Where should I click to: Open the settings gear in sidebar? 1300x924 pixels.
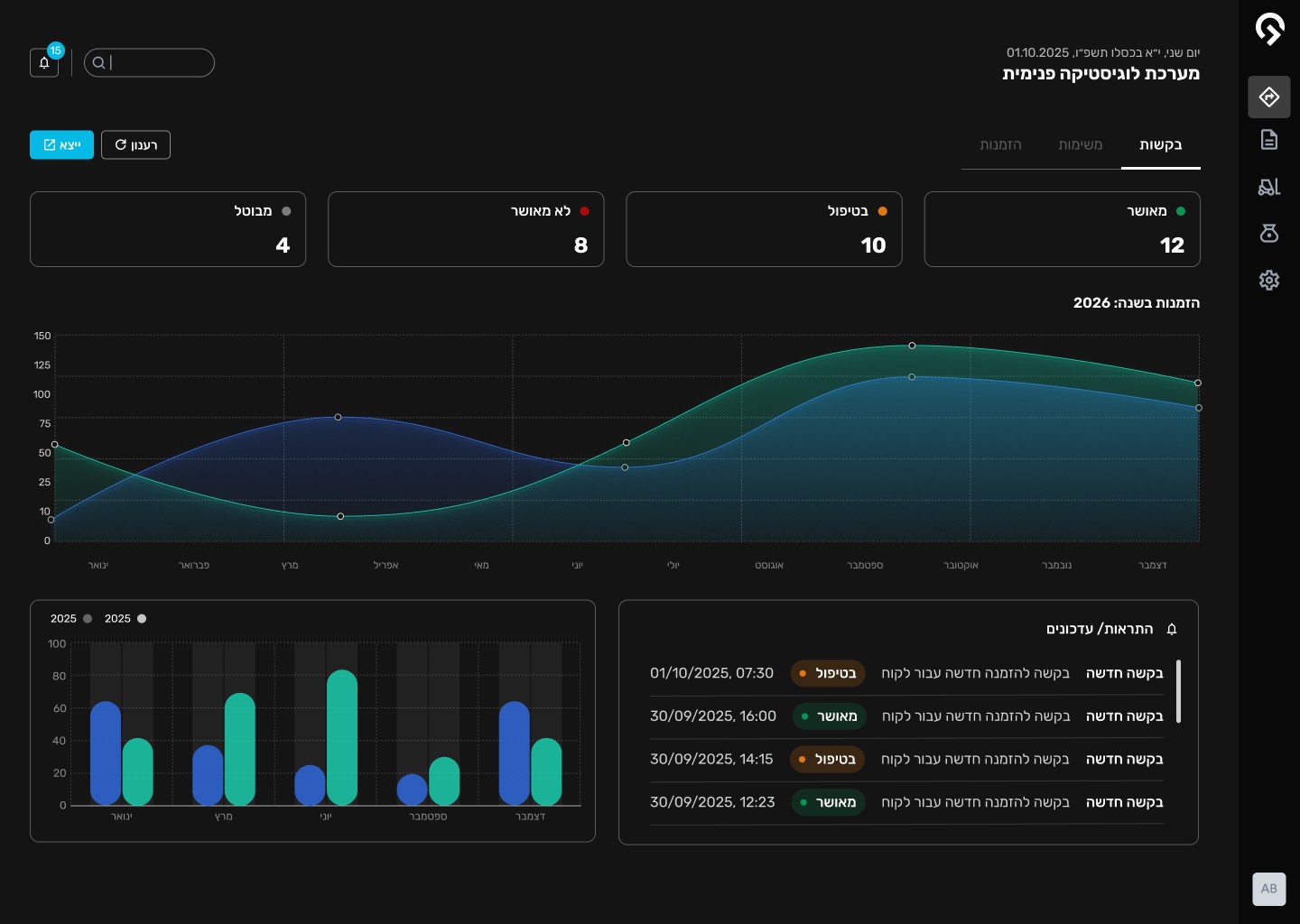[x=1269, y=280]
